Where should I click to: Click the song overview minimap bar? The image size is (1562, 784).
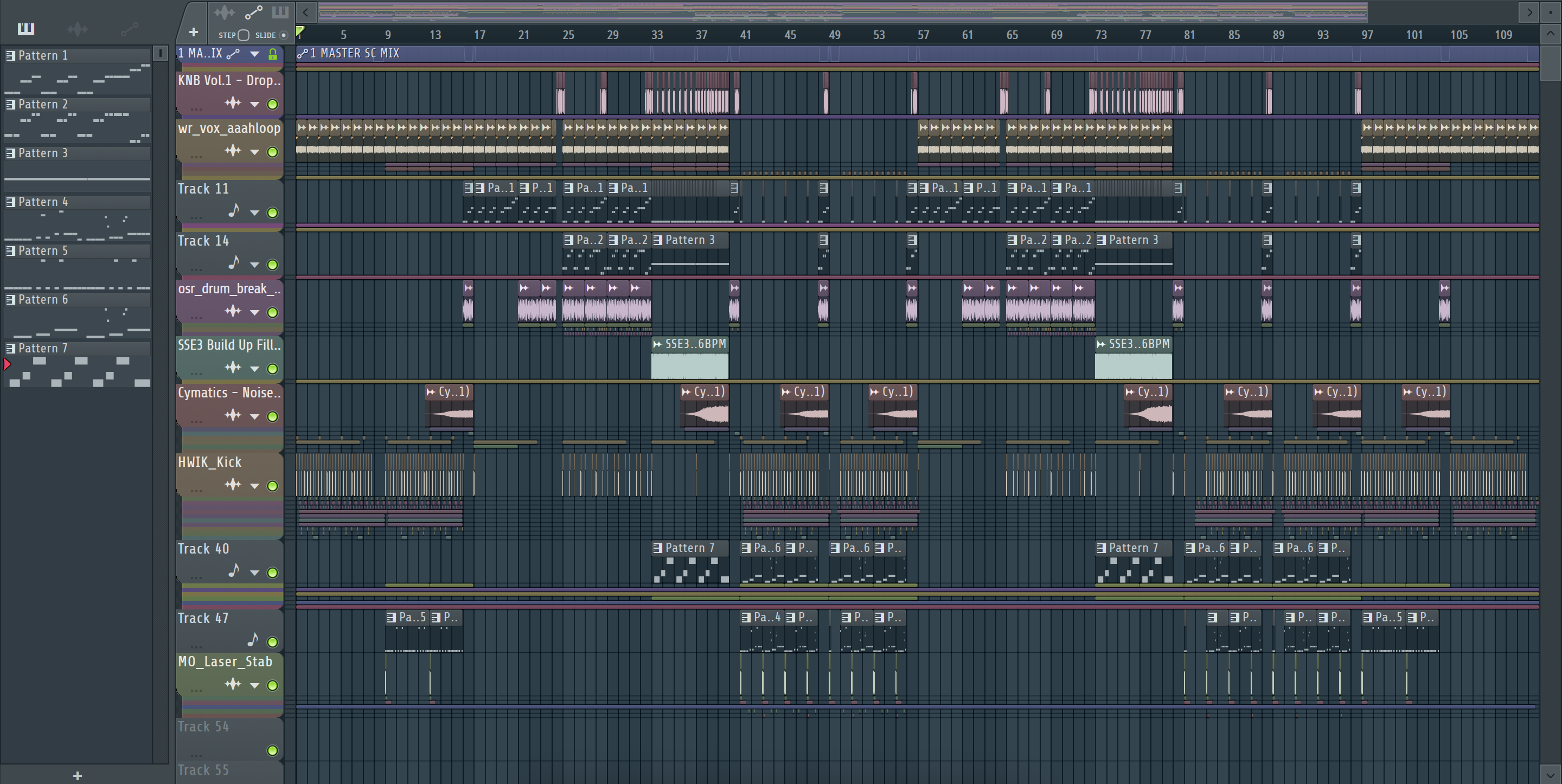pos(842,12)
